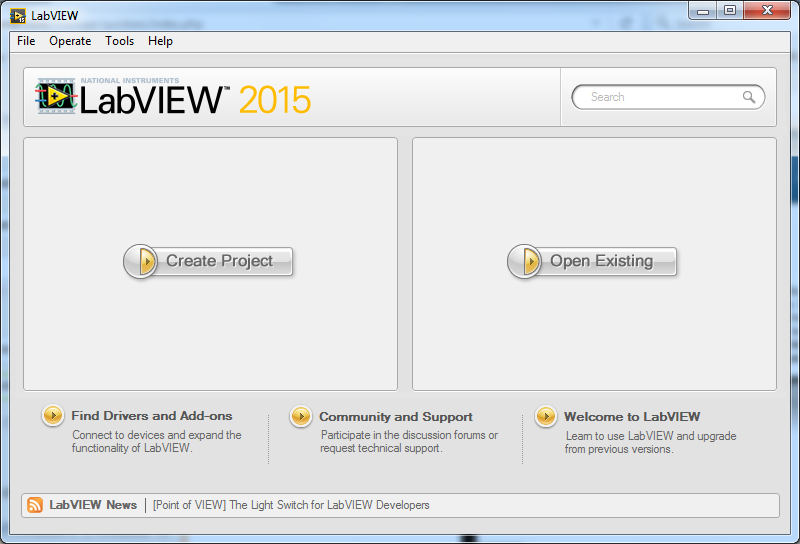Maximize the LabVIEW window
The width and height of the screenshot is (800, 544).
(x=730, y=10)
